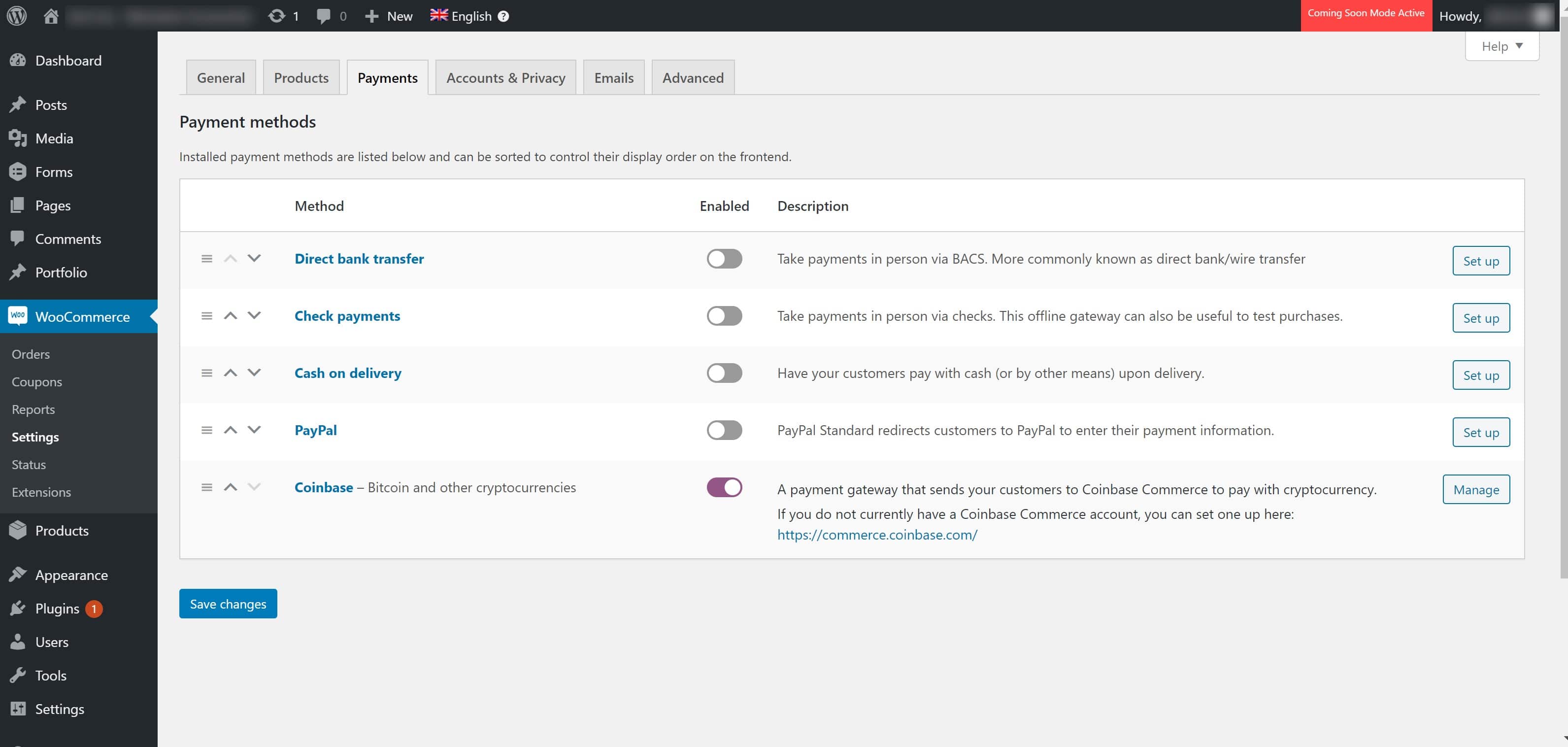Click the Tools wrench icon
Image resolution: width=1568 pixels, height=747 pixels.
(18, 675)
